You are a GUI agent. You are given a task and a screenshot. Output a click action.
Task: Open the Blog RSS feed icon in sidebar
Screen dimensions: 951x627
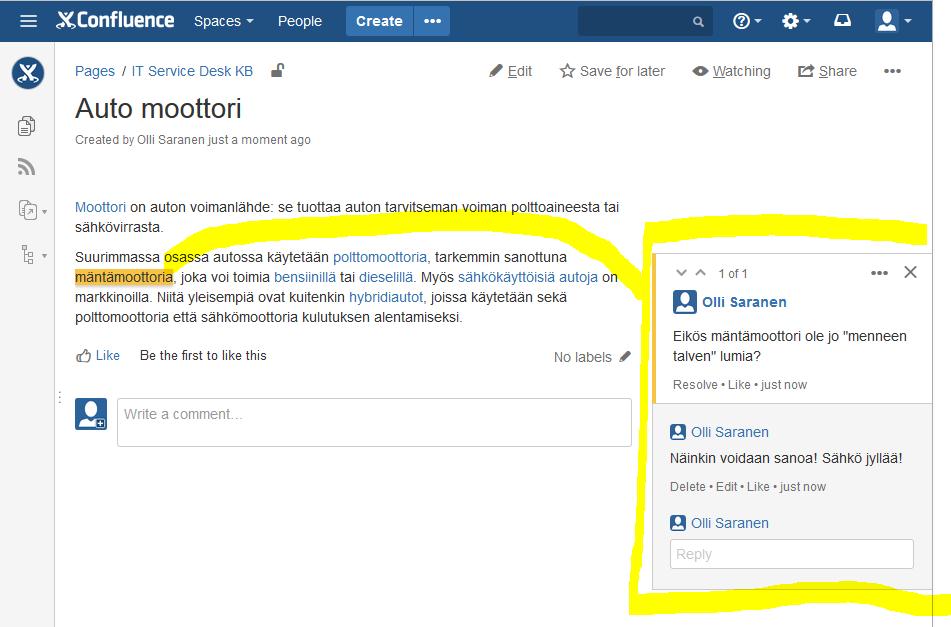point(26,167)
